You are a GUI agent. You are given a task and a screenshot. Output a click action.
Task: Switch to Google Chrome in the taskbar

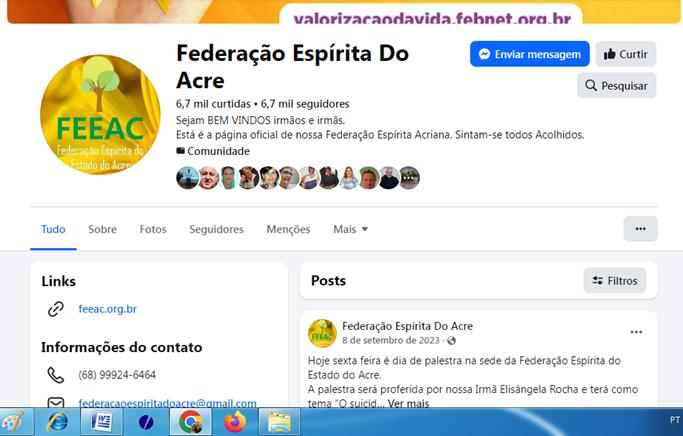tap(191, 422)
